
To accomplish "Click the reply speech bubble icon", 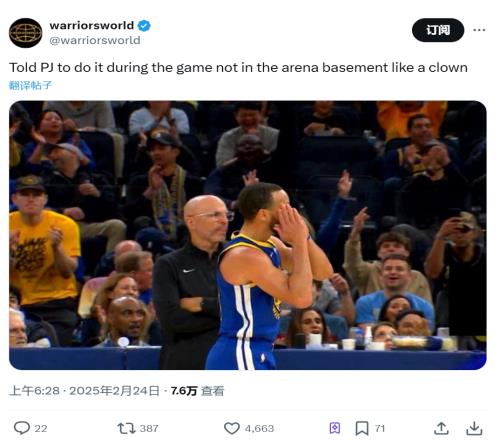I will pos(22,428).
